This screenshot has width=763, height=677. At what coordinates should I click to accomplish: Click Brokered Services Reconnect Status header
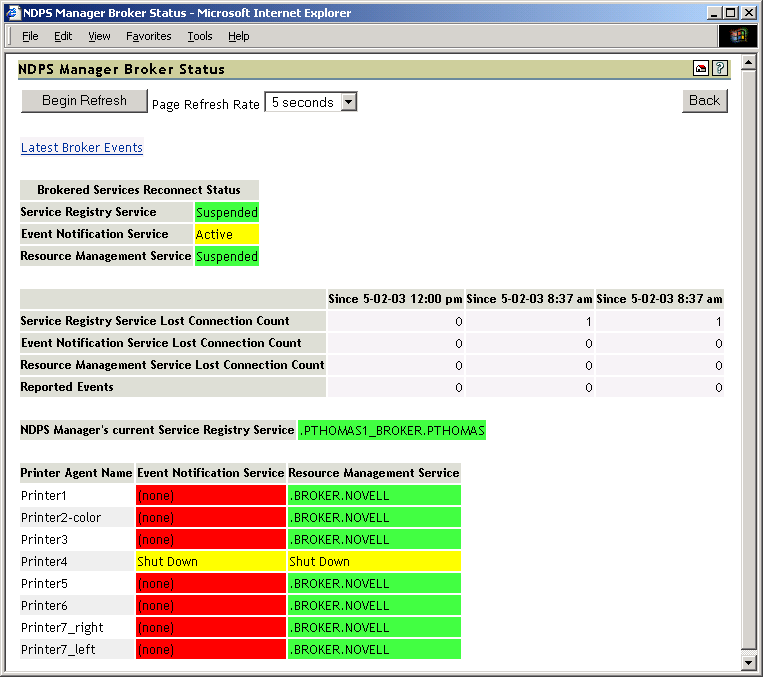[x=139, y=190]
